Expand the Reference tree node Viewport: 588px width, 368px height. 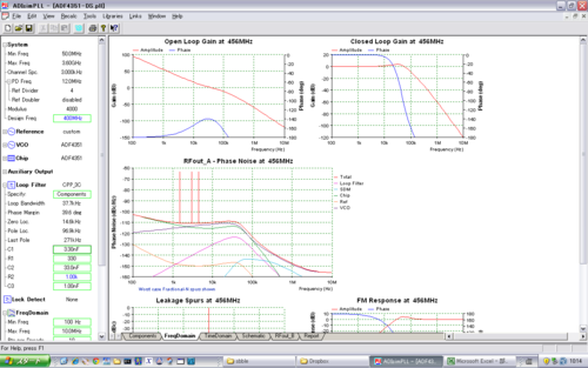tap(5, 132)
